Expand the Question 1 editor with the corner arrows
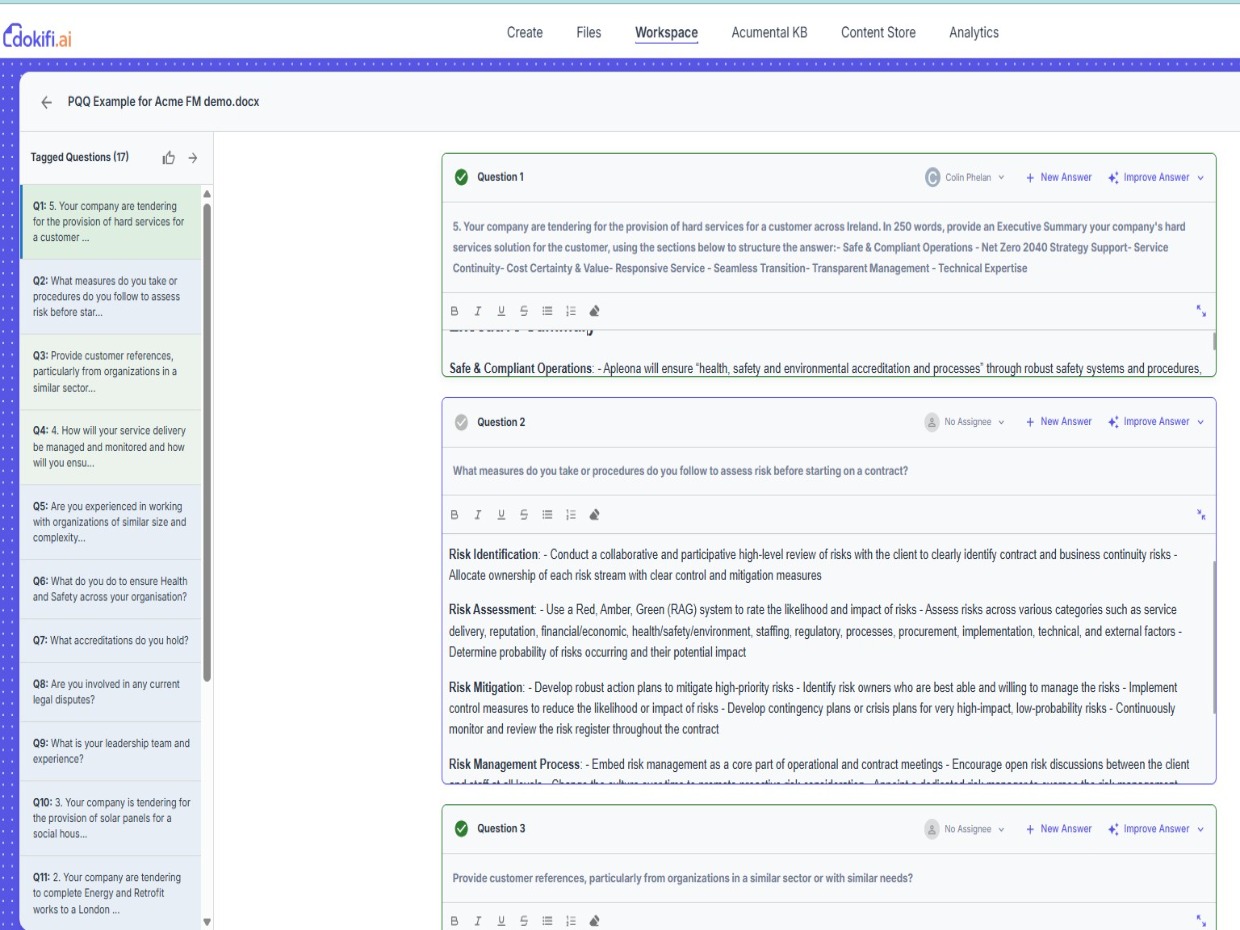This screenshot has width=1240, height=930. tap(1201, 311)
